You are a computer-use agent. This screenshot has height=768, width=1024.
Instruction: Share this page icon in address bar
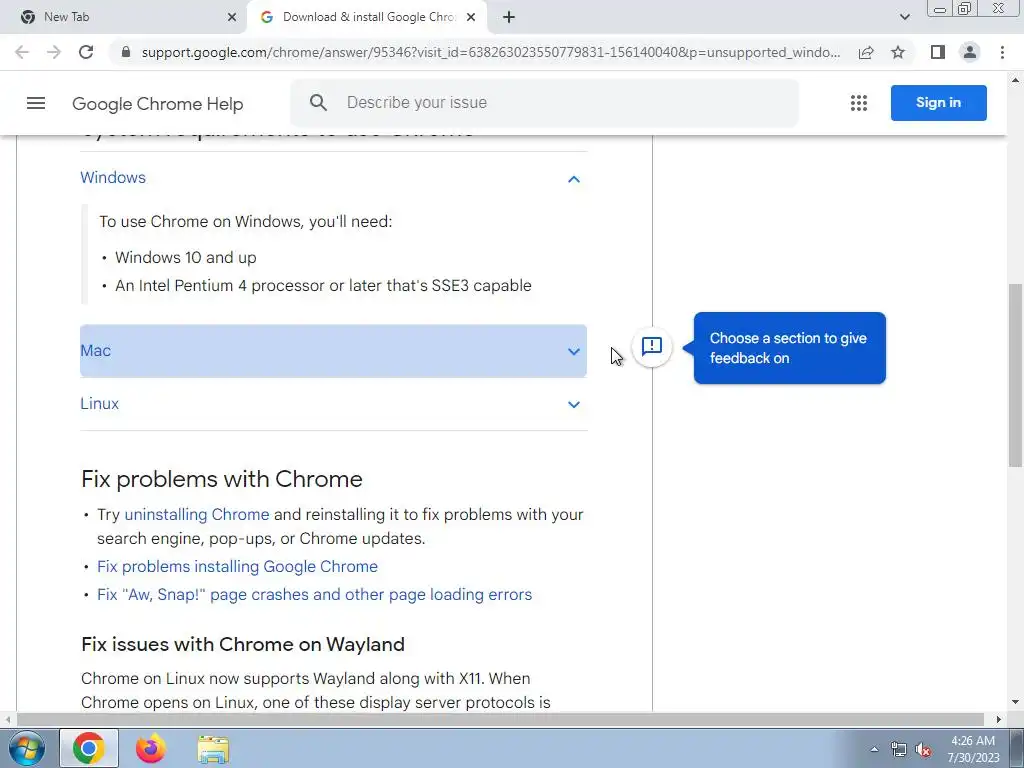(x=866, y=52)
